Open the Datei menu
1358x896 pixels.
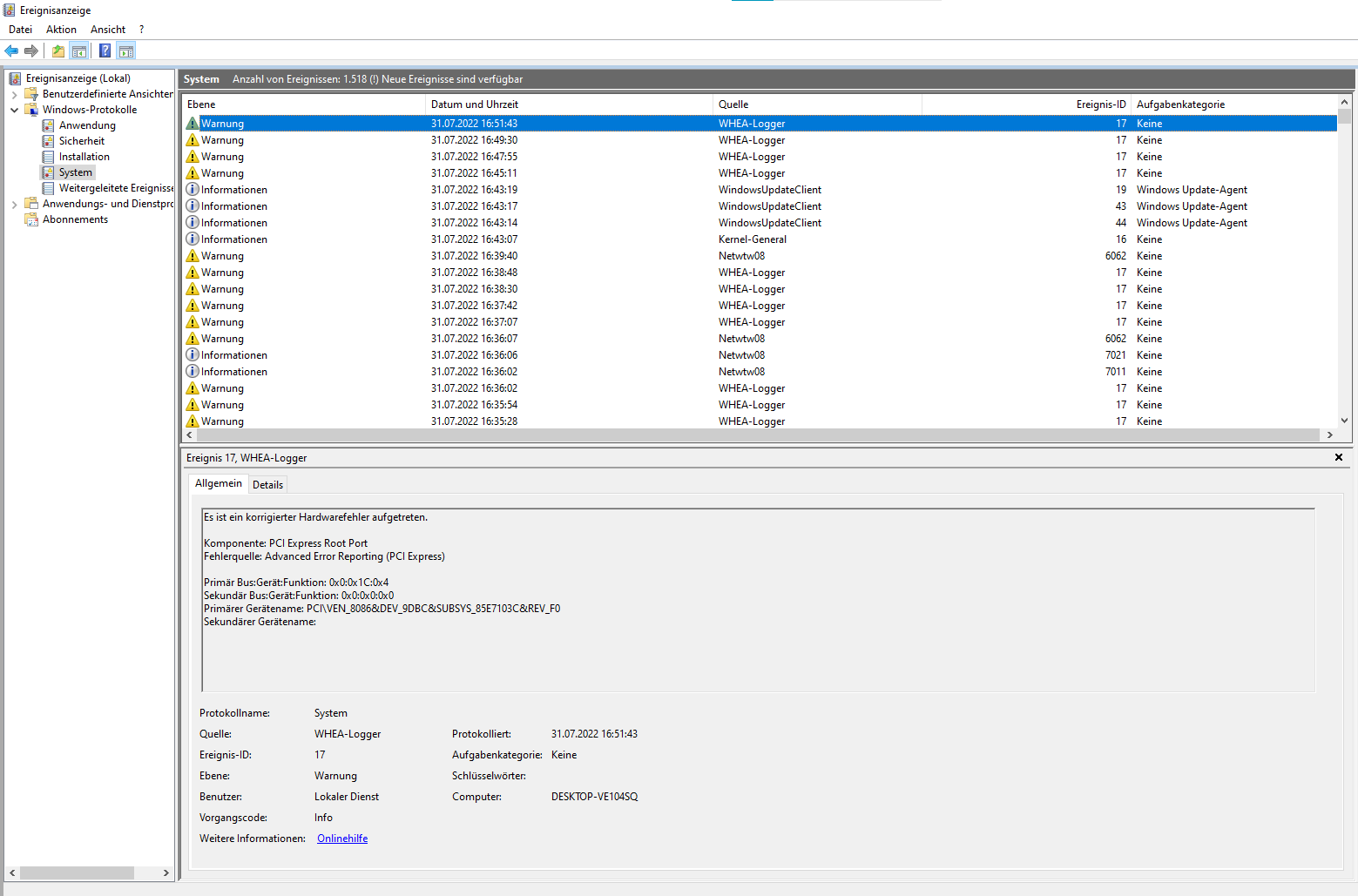tap(21, 30)
